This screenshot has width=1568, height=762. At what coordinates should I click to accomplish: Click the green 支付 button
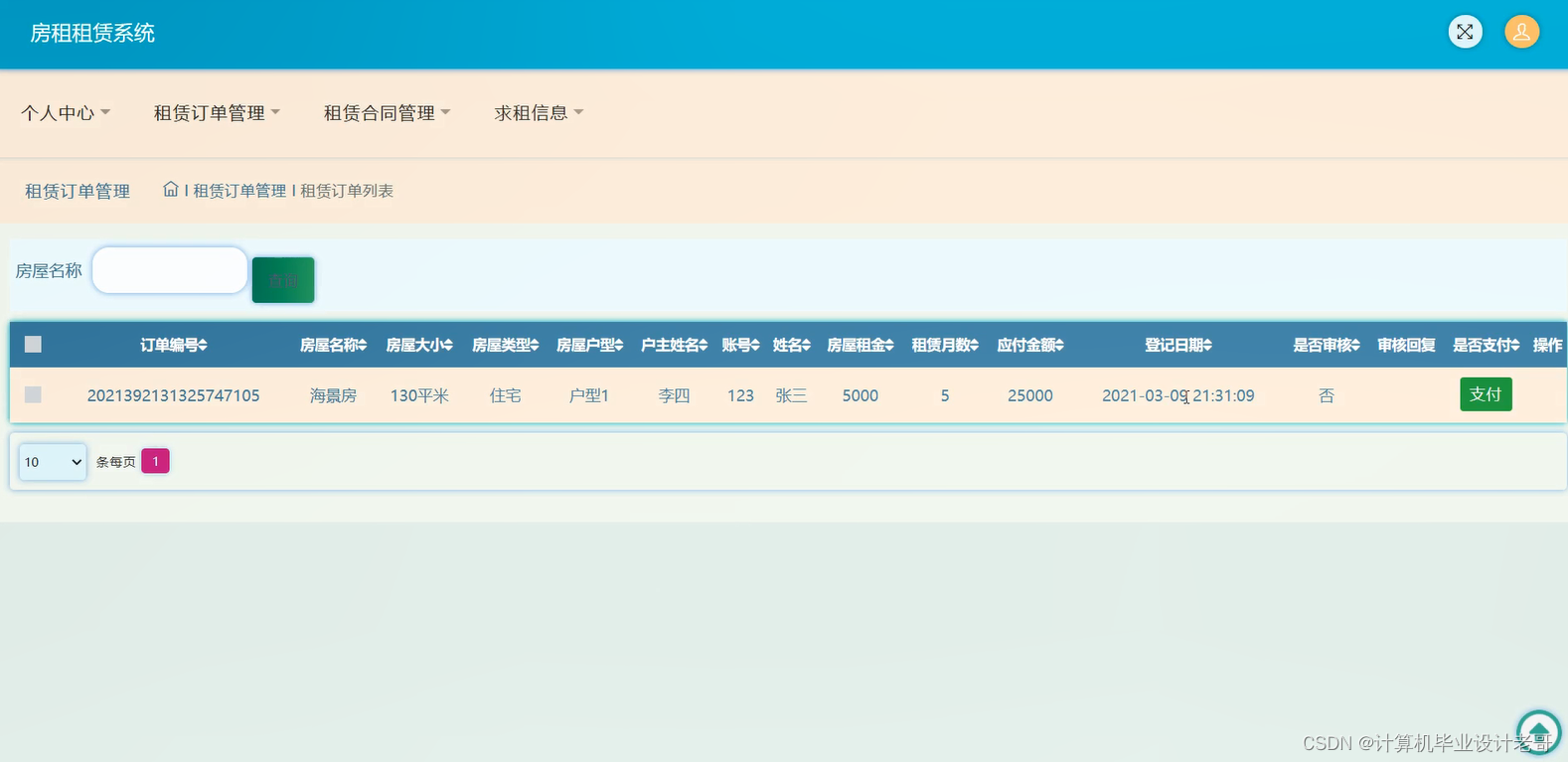(x=1486, y=394)
